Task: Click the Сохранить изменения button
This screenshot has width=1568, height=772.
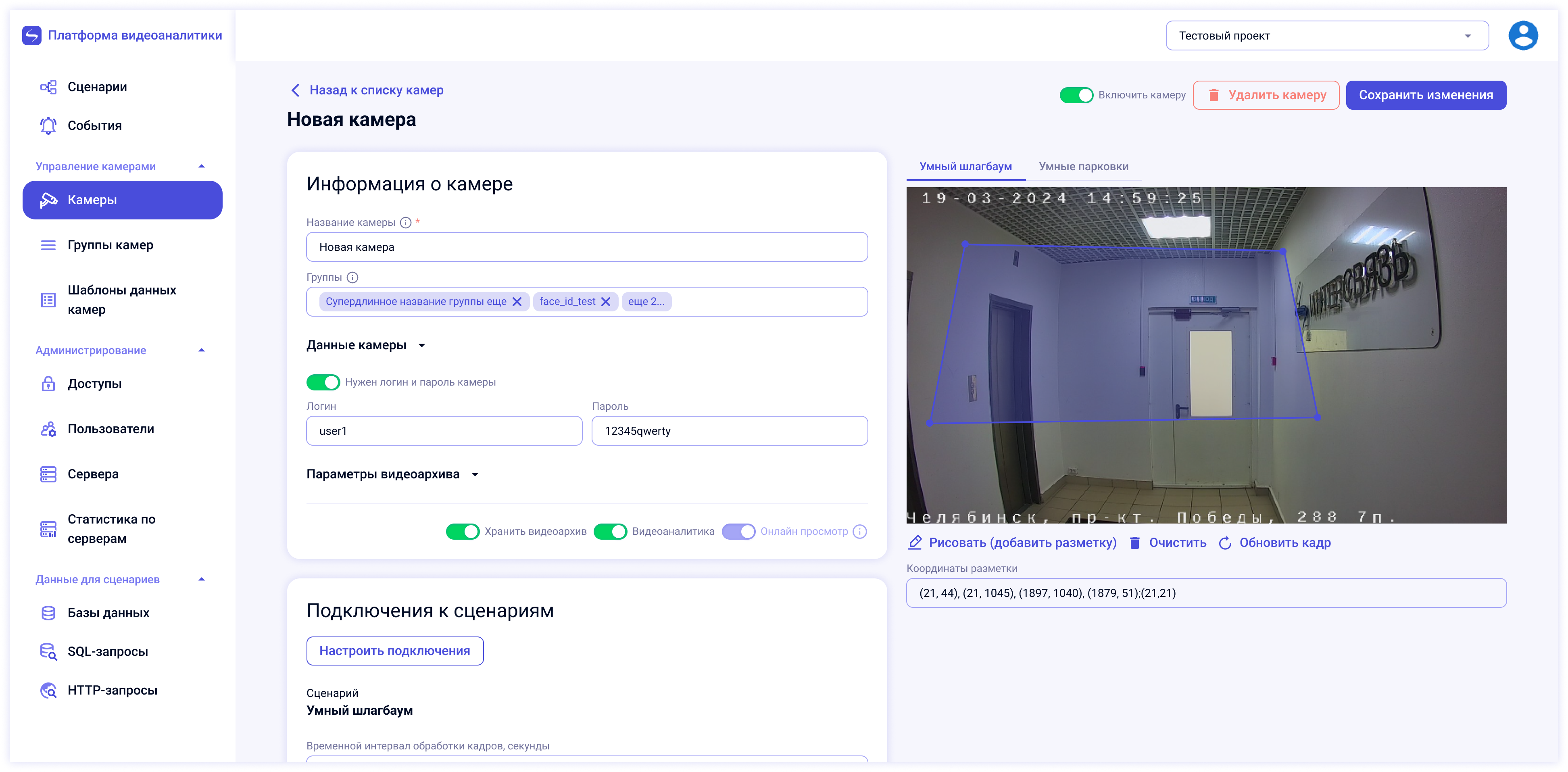Action: point(1426,95)
